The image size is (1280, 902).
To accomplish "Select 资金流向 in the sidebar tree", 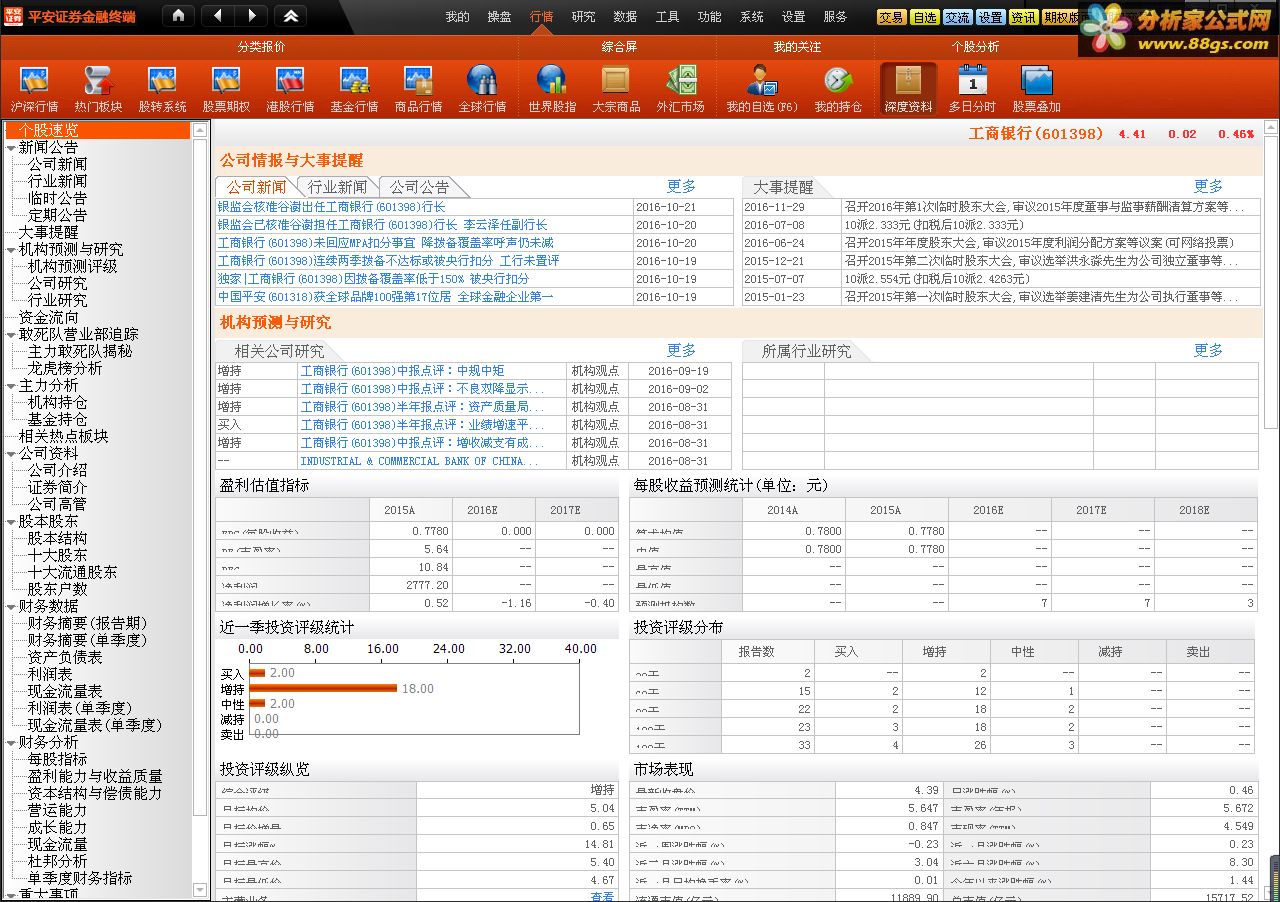I will [48, 317].
